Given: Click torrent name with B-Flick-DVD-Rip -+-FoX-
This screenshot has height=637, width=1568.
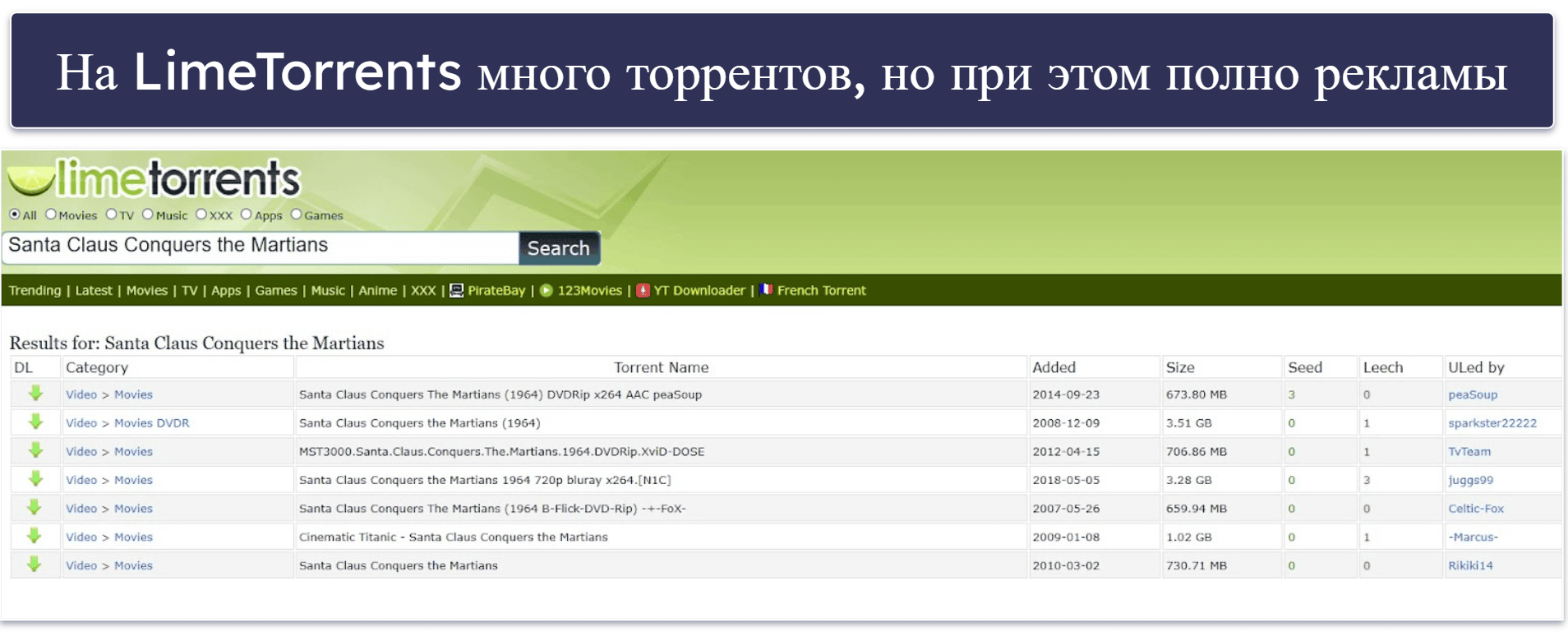Looking at the screenshot, I should coord(492,508).
